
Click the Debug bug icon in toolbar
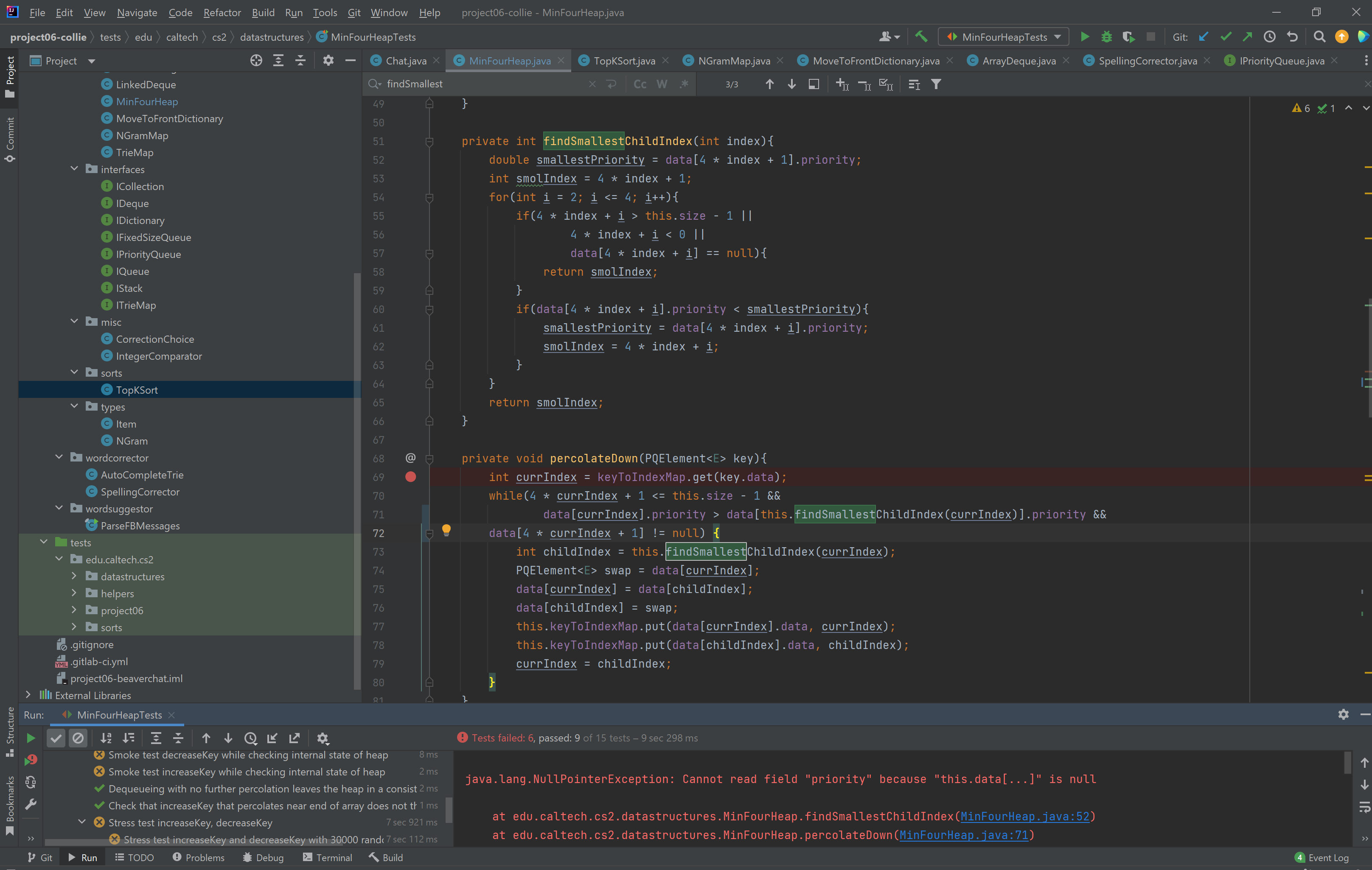1106,37
